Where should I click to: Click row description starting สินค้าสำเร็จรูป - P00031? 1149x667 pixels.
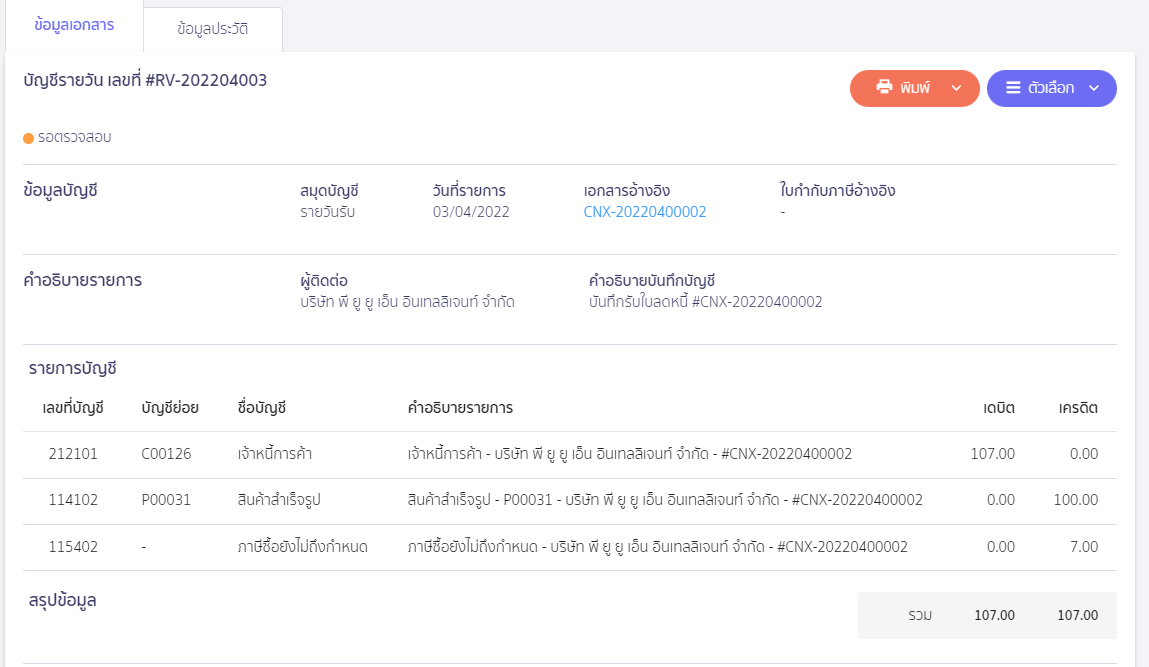tap(665, 500)
